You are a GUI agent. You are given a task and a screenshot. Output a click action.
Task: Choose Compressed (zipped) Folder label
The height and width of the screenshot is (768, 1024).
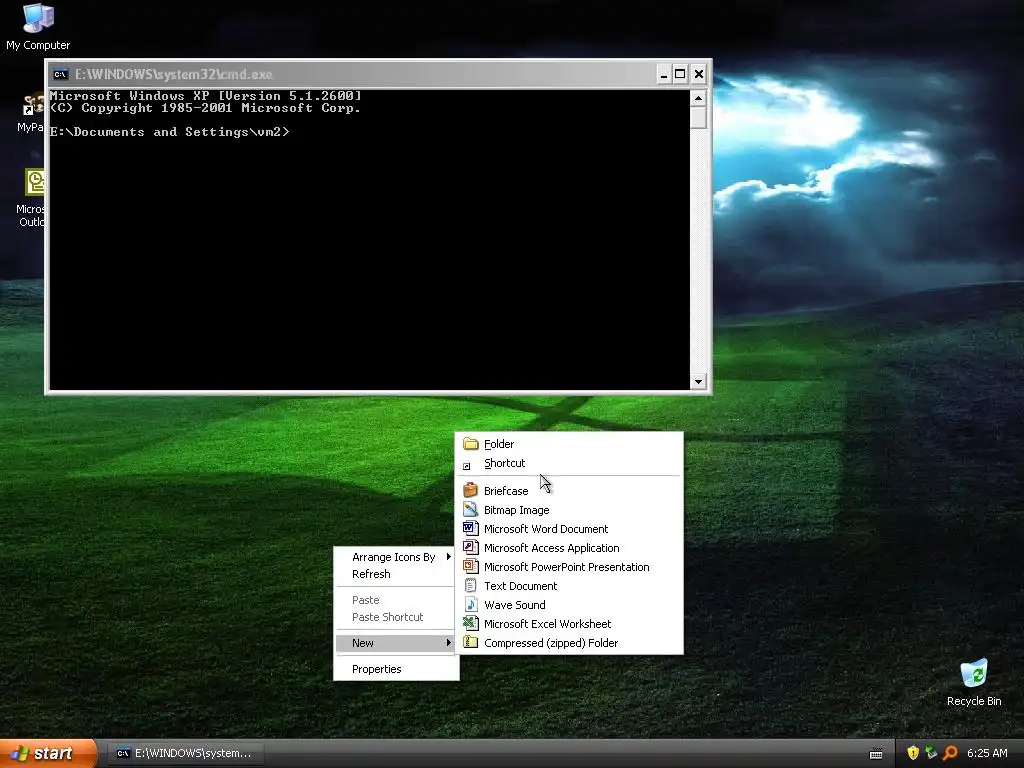[551, 643]
